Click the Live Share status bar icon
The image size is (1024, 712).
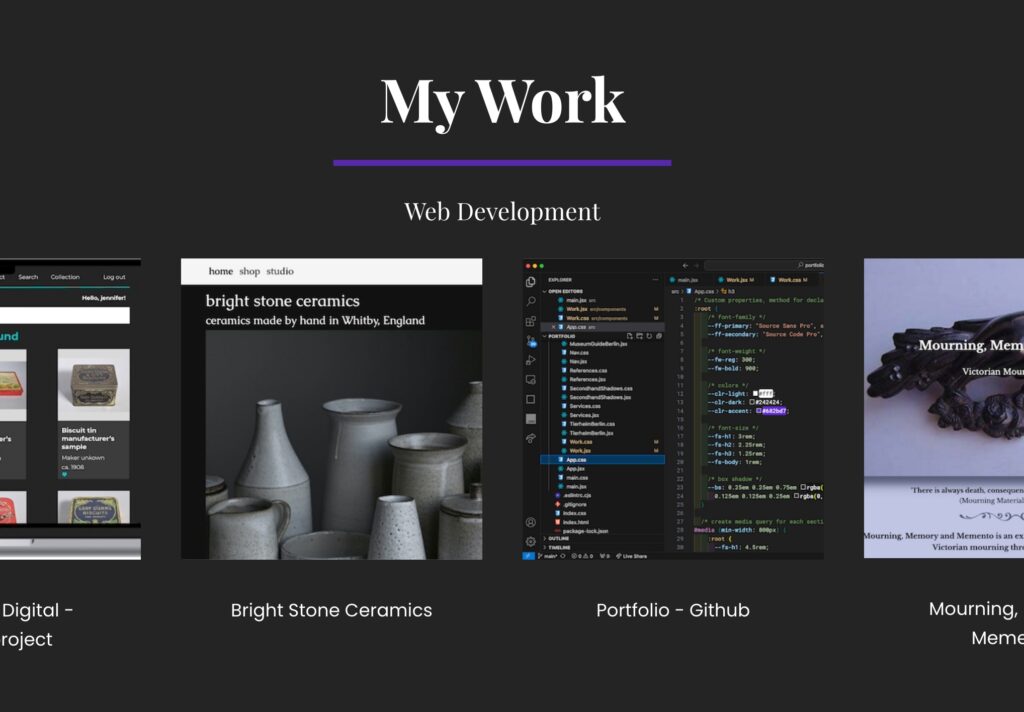click(x=632, y=556)
